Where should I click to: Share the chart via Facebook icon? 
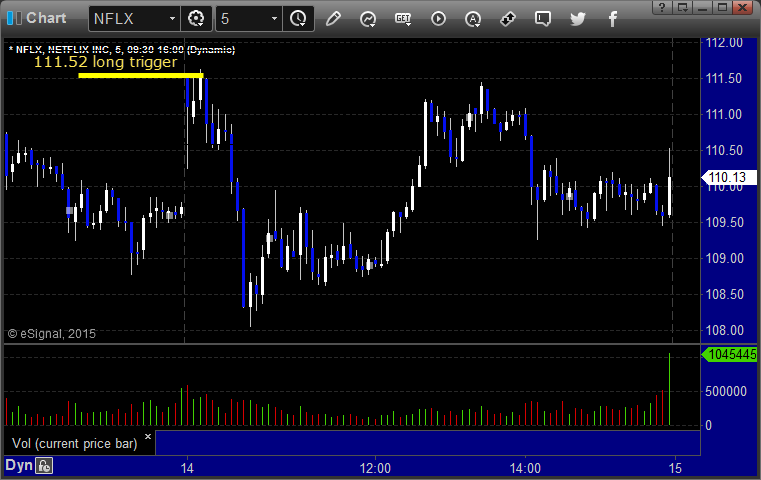[x=612, y=19]
